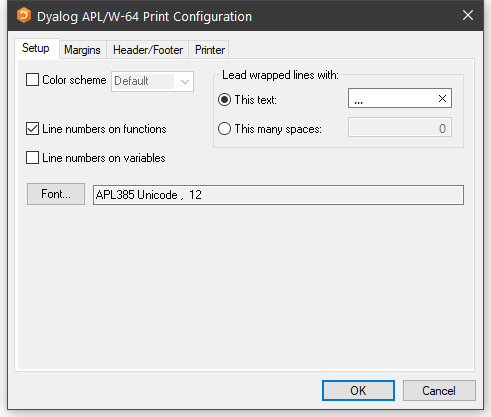Screen dimensions: 491x417
Task: Open the Header/Footer tab
Action: point(148,50)
